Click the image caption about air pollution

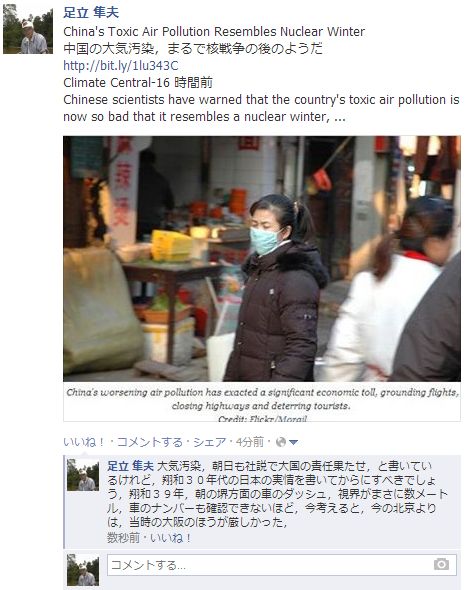coord(262,399)
